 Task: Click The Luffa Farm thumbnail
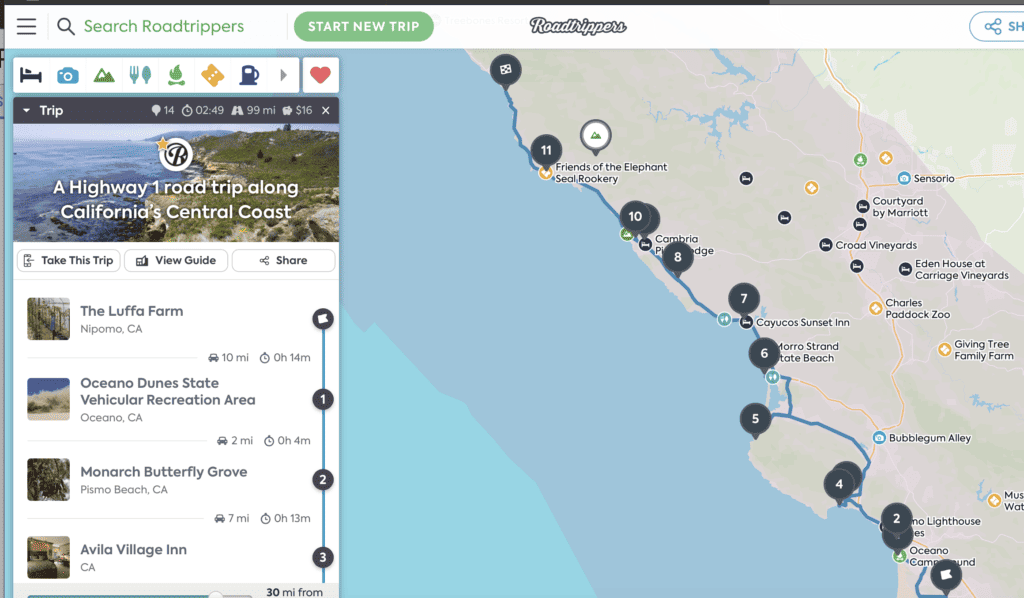pos(48,319)
